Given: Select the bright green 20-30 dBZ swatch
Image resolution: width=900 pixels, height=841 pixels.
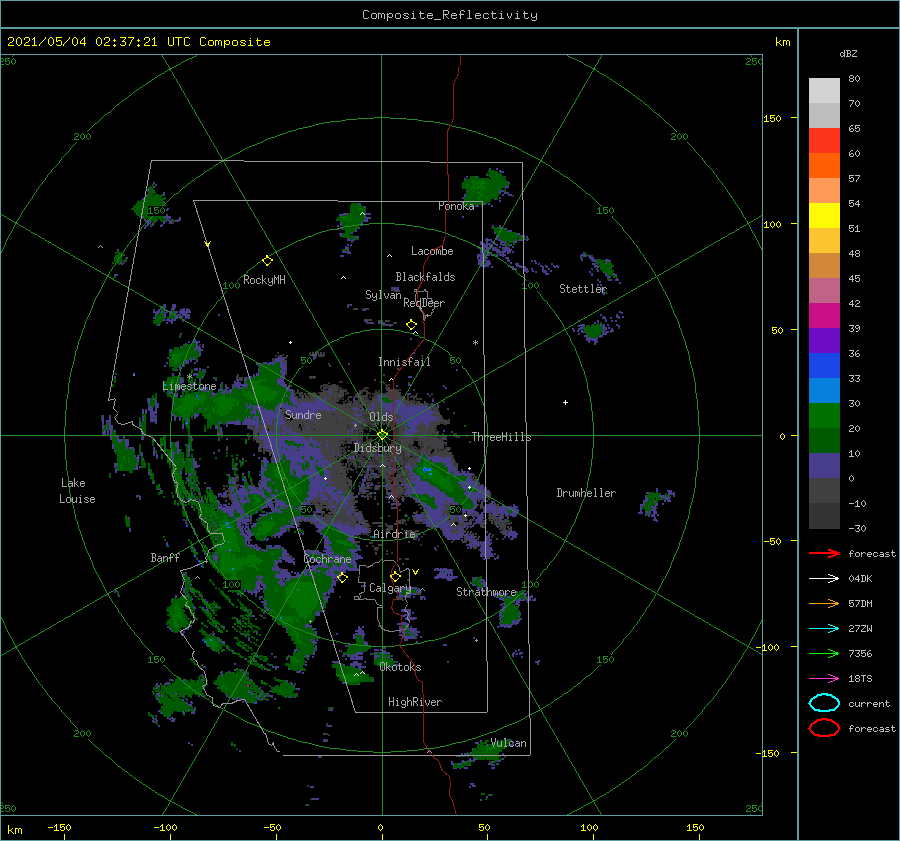Looking at the screenshot, I should point(824,415).
